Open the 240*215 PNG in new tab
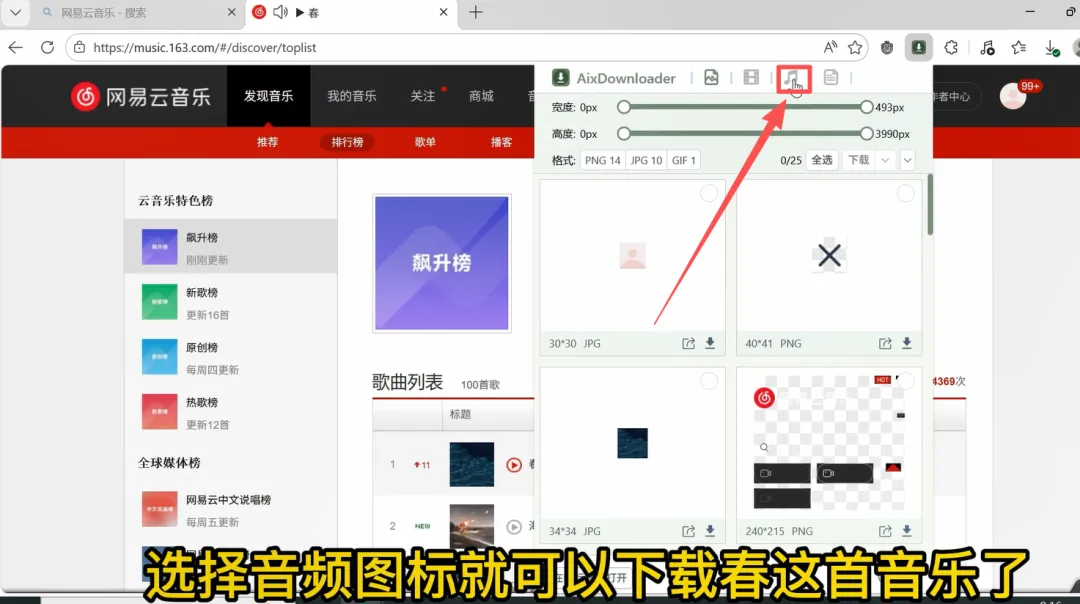Screen dimensions: 1080x604 [x=885, y=531]
